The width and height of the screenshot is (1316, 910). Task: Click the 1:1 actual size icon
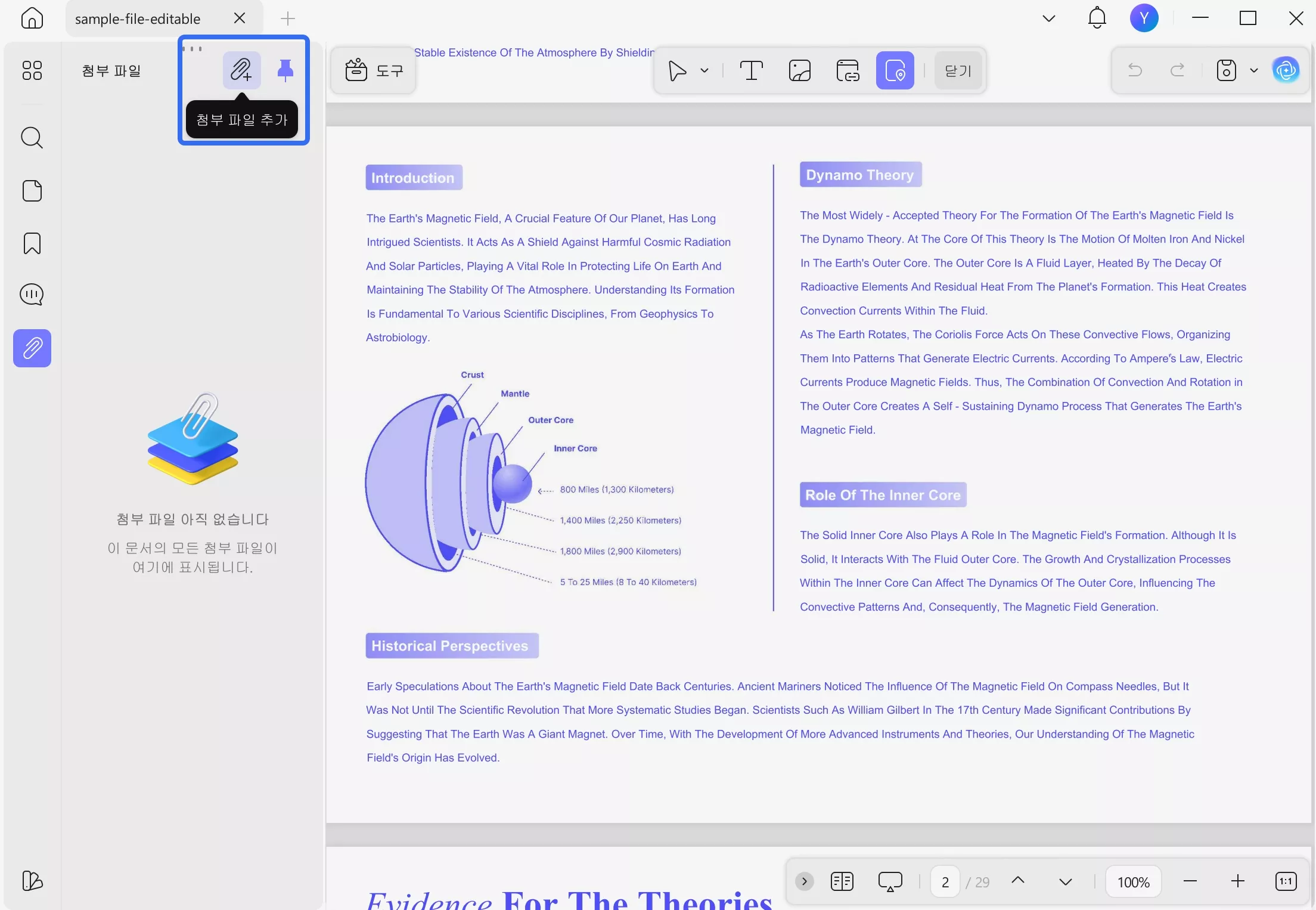coord(1286,881)
